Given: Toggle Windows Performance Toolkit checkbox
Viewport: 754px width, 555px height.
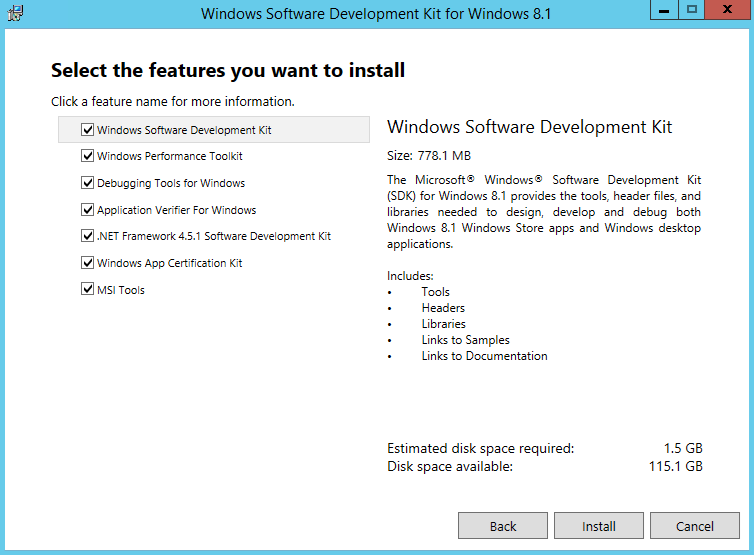Looking at the screenshot, I should [87, 156].
